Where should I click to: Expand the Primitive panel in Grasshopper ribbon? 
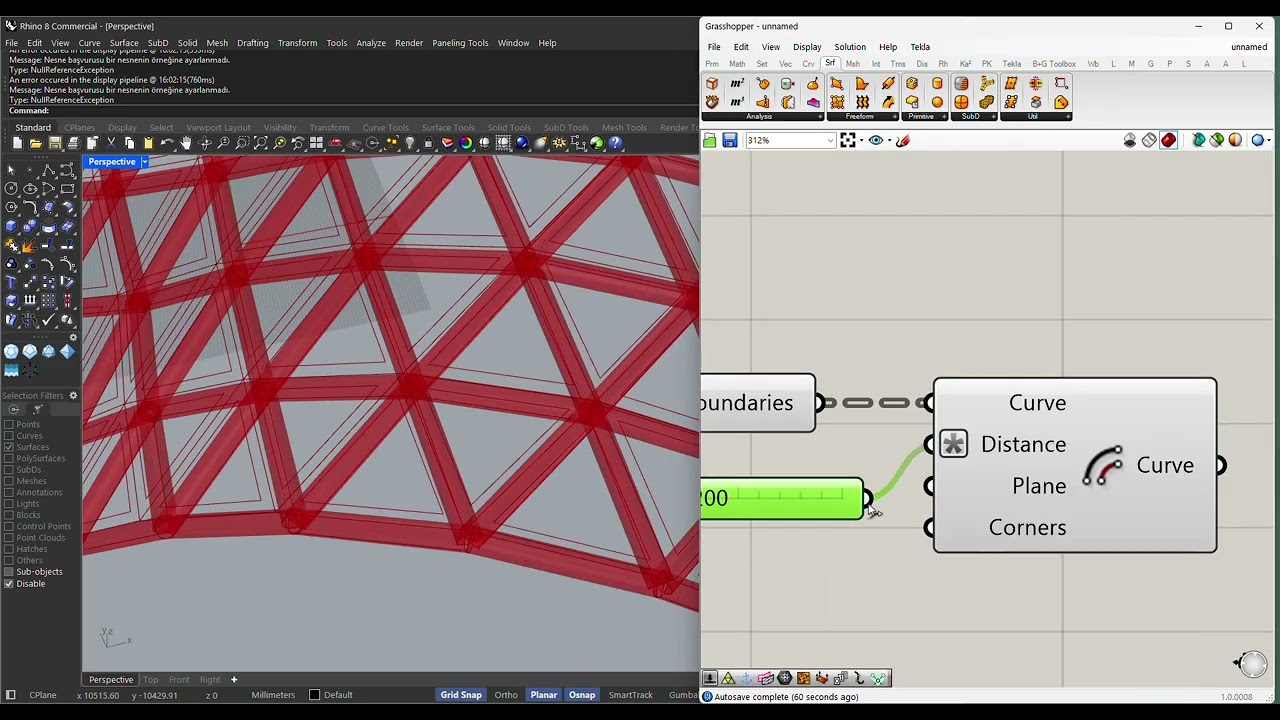coord(943,117)
